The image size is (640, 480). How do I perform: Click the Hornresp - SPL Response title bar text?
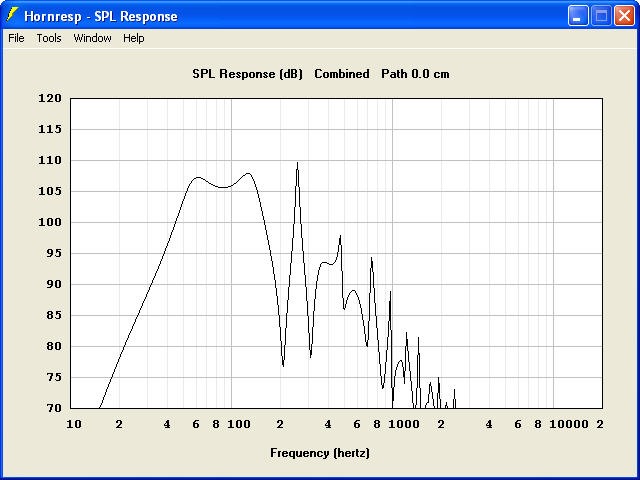point(101,16)
